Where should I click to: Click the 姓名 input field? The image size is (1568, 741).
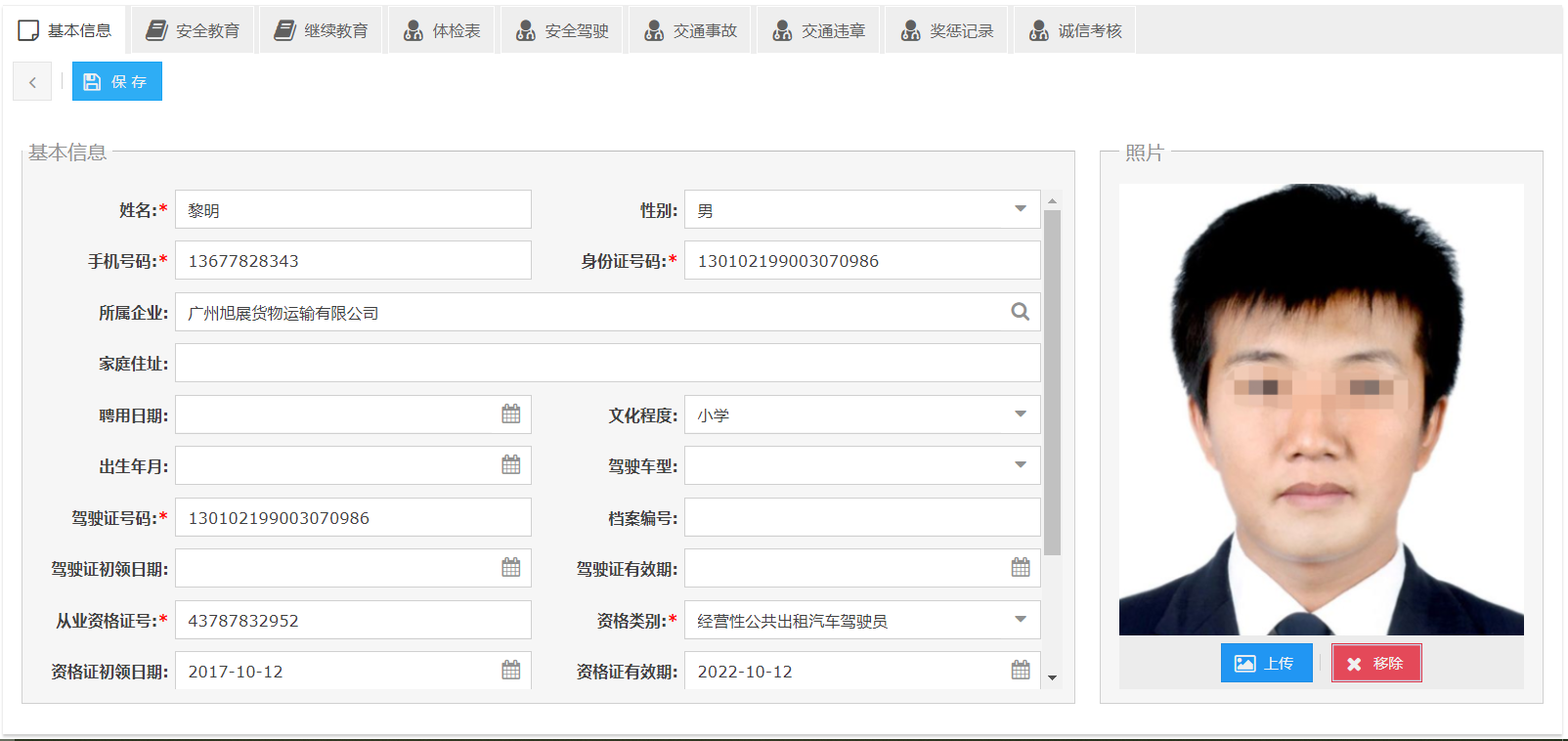(x=353, y=209)
